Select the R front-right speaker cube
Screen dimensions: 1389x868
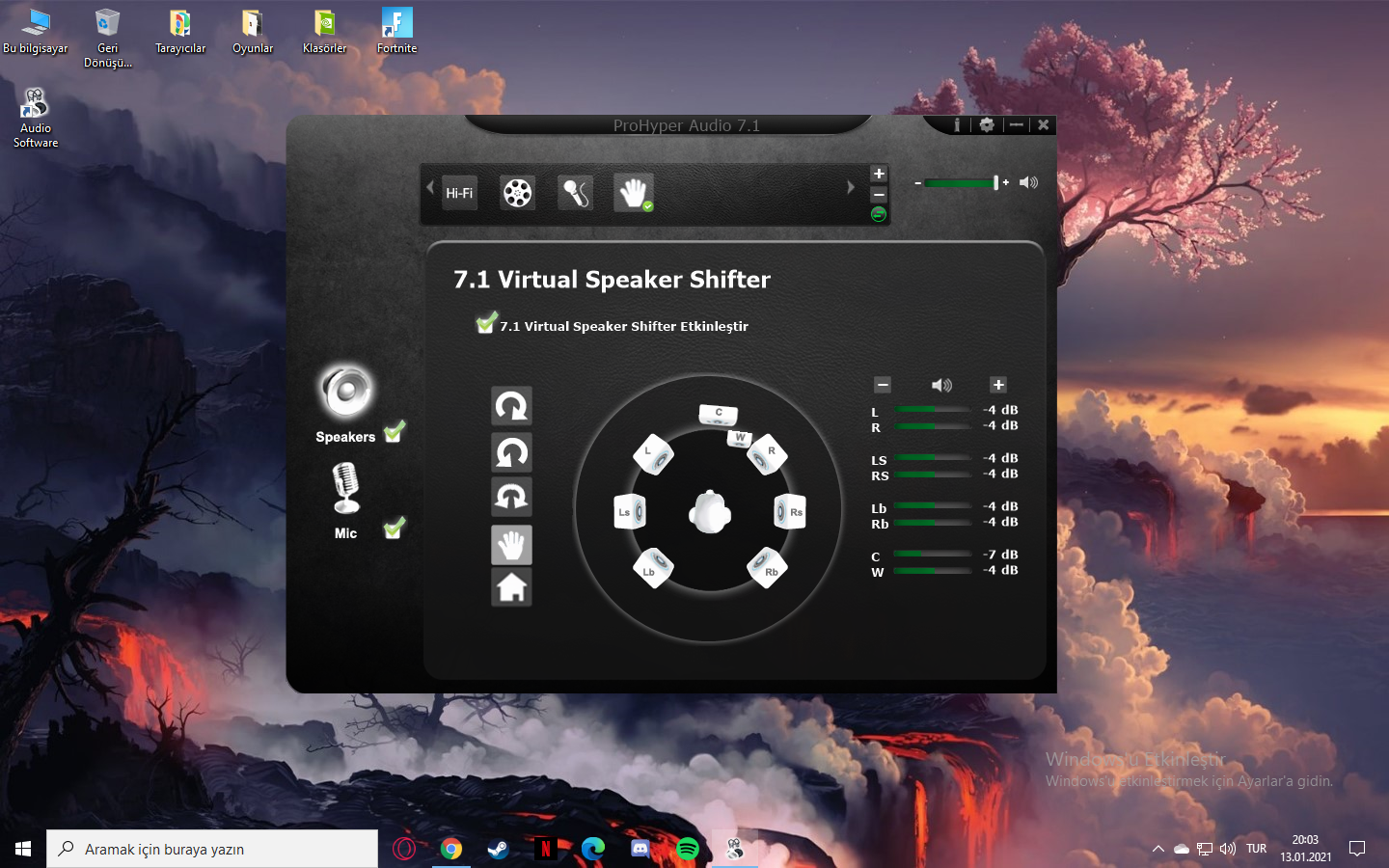tap(768, 454)
